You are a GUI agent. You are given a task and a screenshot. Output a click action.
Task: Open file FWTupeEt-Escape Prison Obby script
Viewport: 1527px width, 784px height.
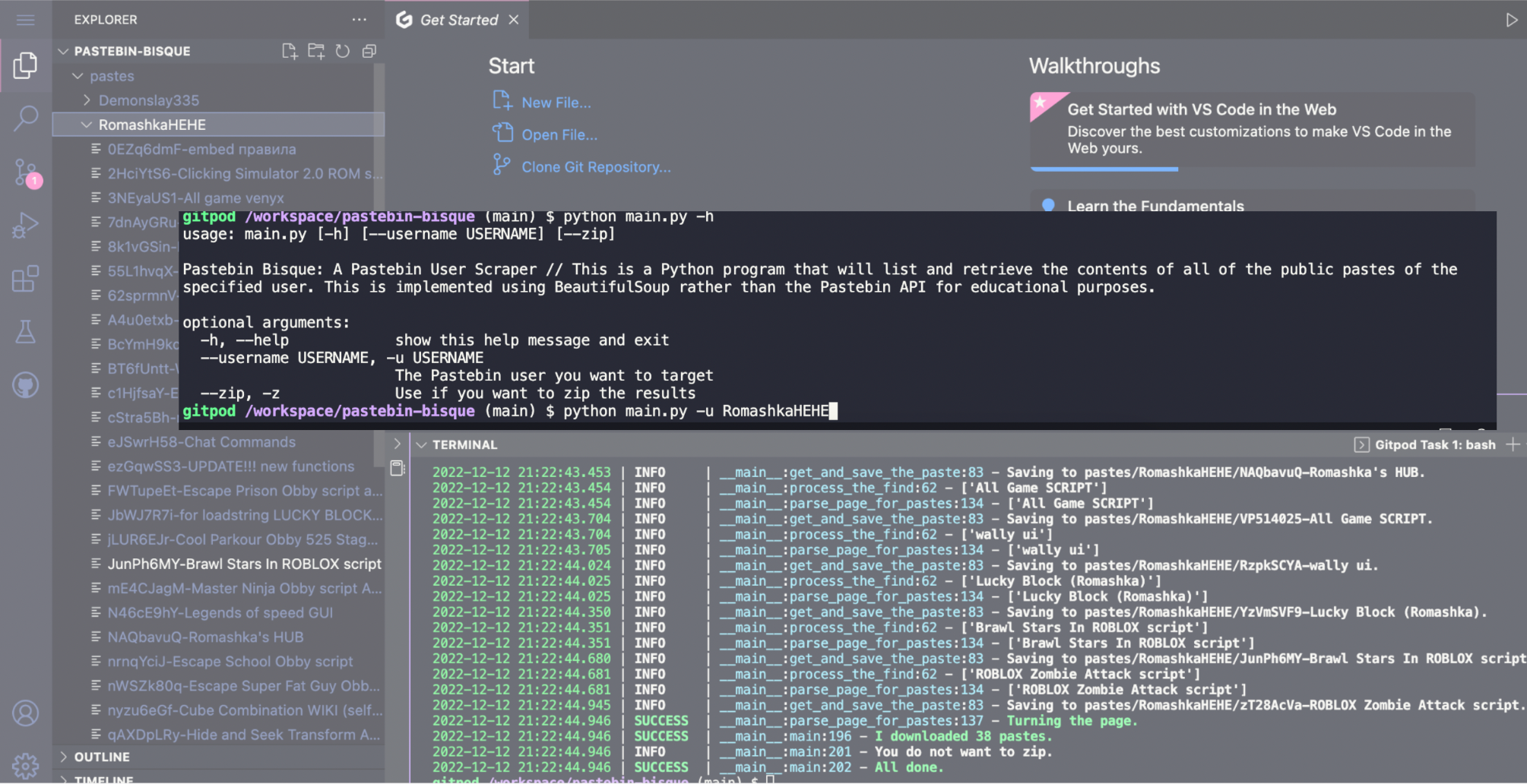click(245, 491)
